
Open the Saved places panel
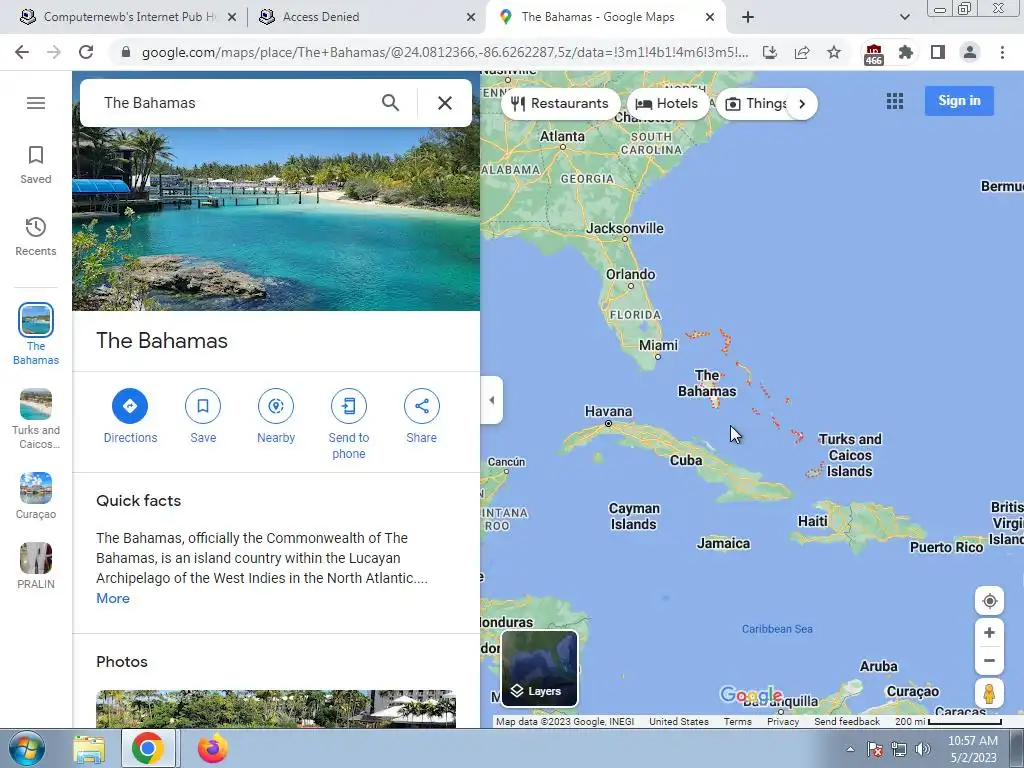click(x=36, y=165)
